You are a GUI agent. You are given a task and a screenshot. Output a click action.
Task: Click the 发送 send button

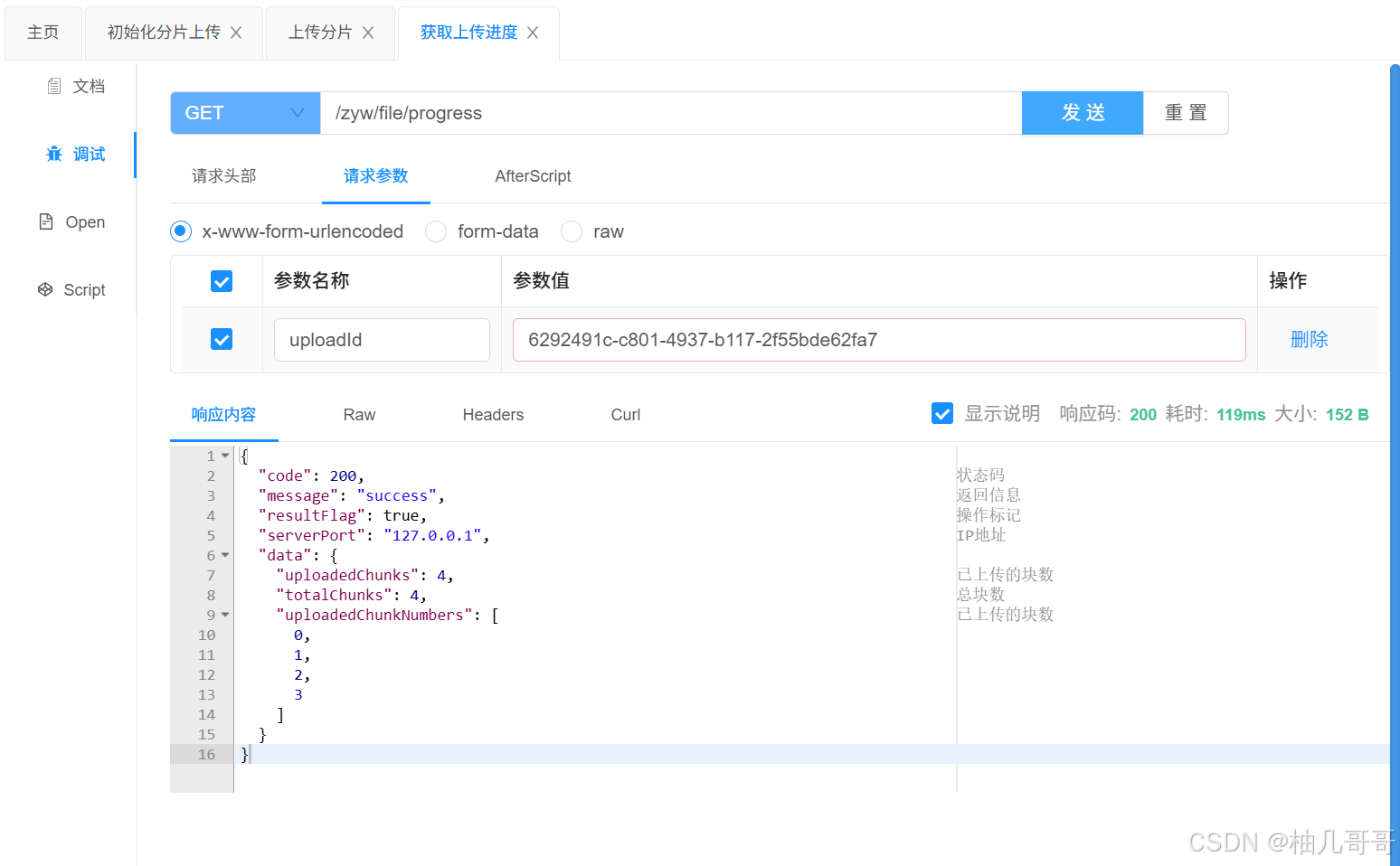pos(1083,113)
